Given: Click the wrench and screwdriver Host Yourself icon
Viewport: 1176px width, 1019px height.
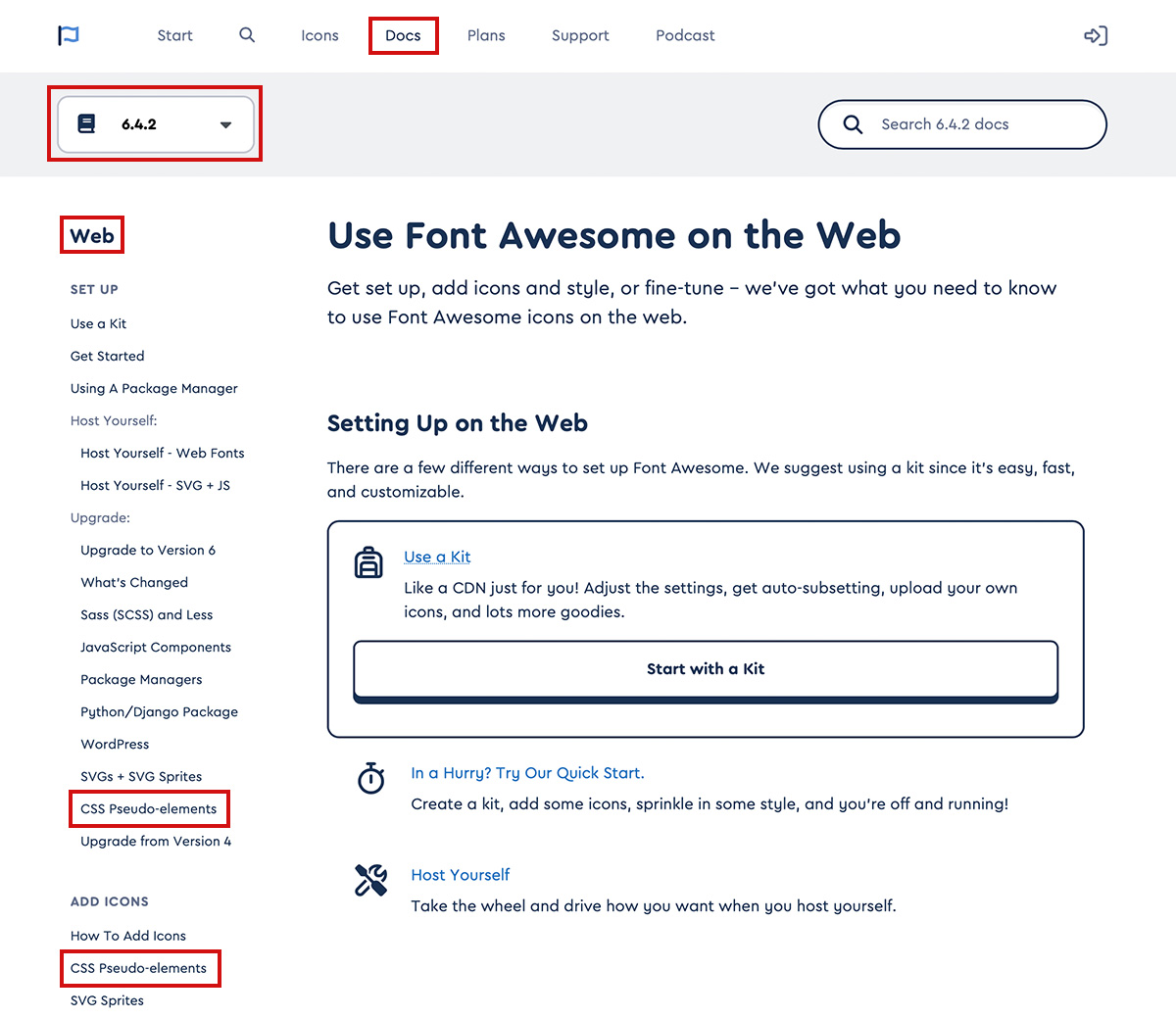Looking at the screenshot, I should (x=370, y=880).
